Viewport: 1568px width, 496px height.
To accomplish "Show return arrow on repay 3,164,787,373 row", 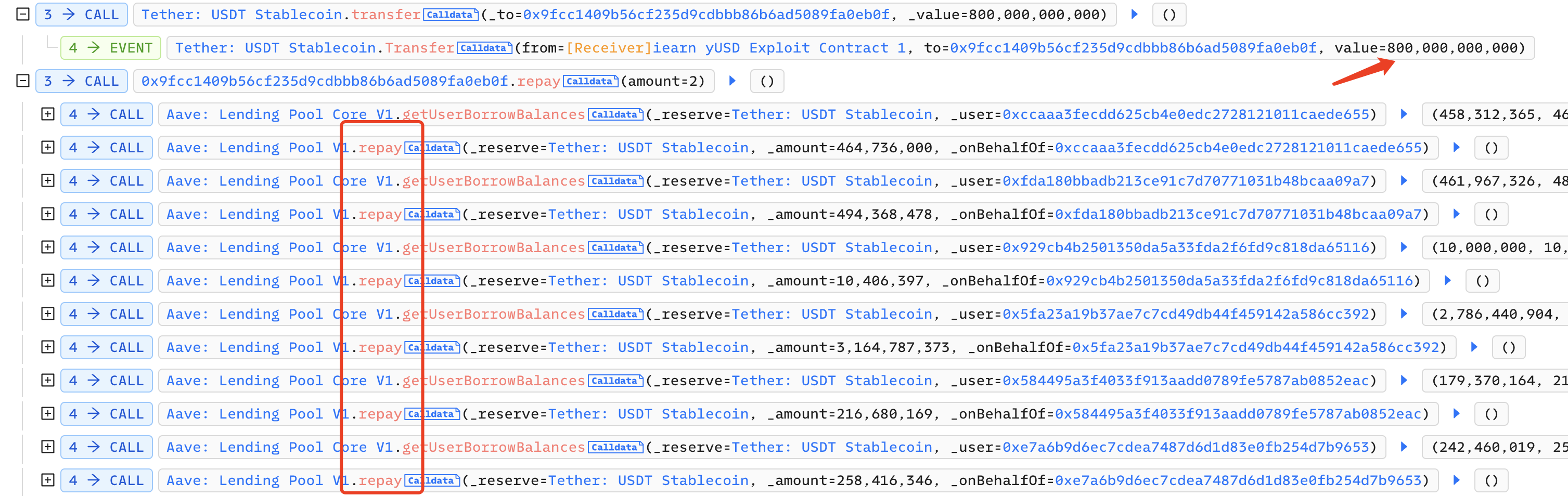I will point(1474,347).
